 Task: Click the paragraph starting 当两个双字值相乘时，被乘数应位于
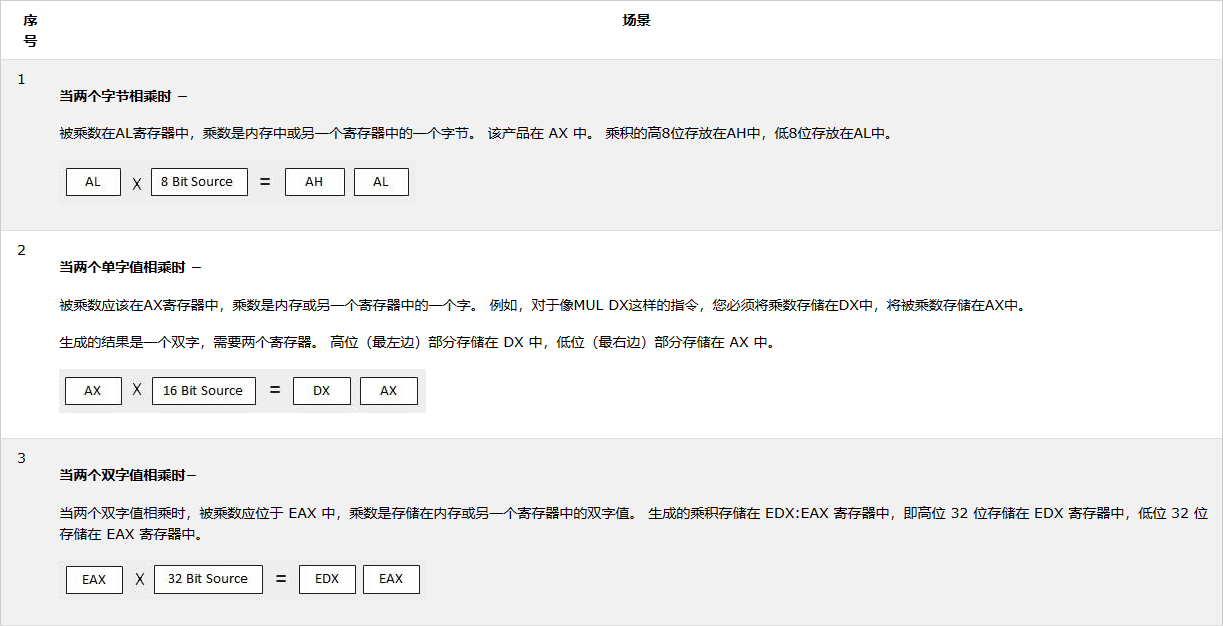[633, 524]
